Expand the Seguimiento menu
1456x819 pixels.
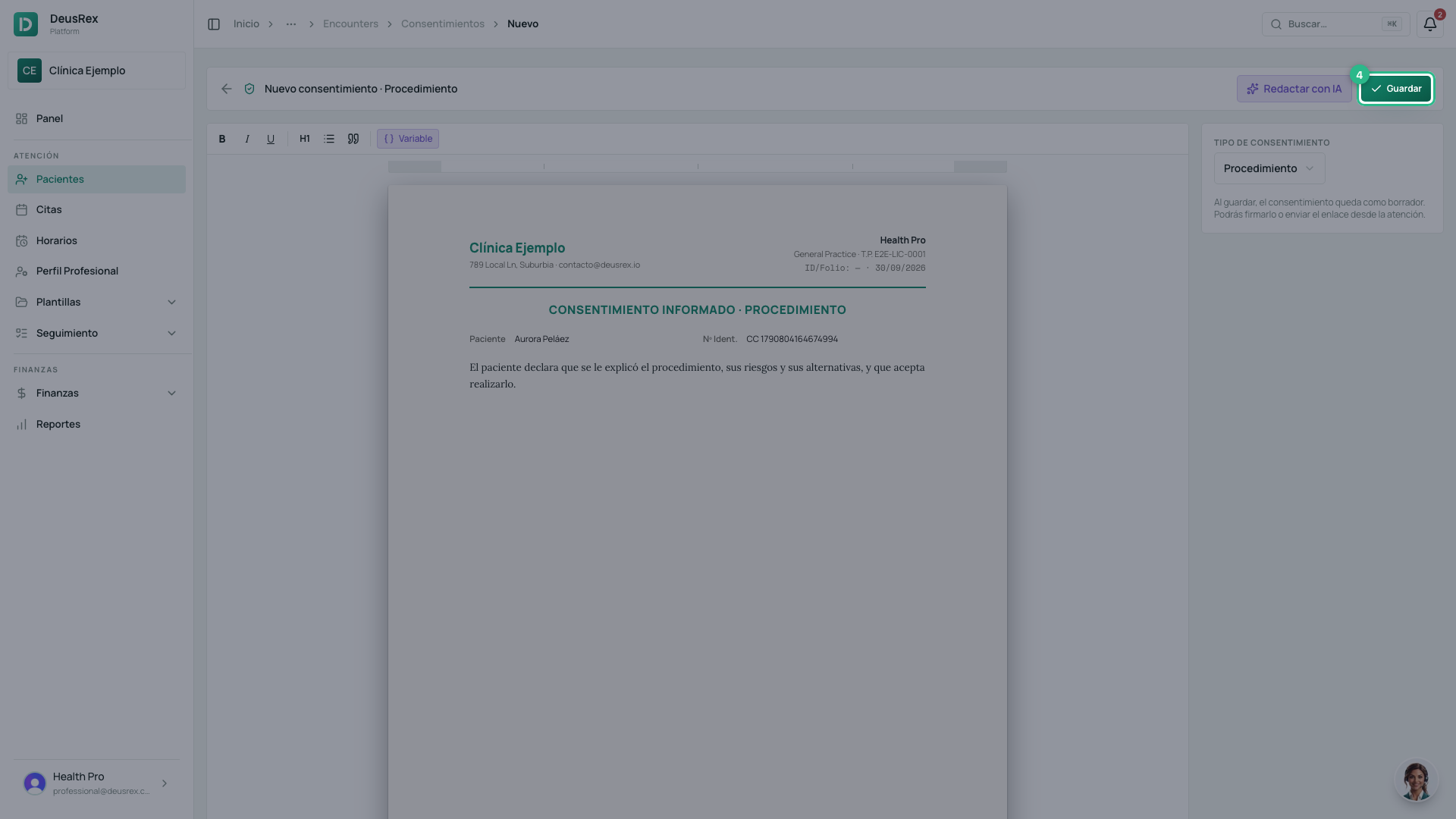96,333
